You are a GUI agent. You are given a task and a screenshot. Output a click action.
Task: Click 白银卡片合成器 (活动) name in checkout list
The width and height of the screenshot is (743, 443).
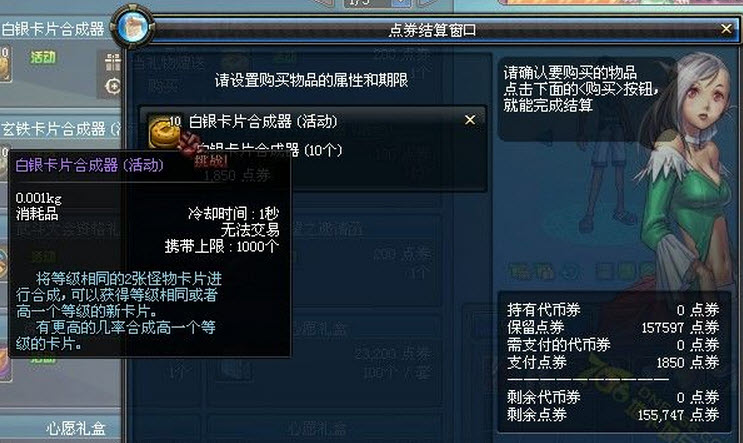click(x=263, y=121)
